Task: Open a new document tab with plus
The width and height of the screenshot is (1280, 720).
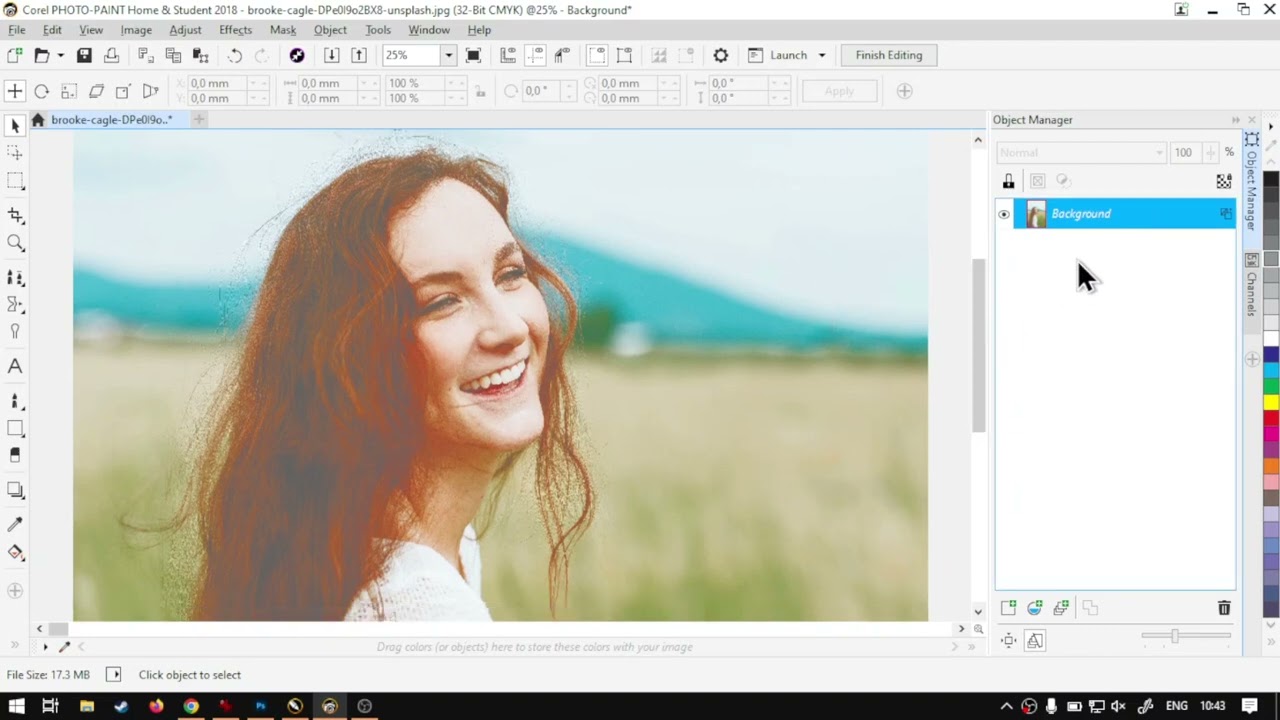Action: [x=199, y=120]
